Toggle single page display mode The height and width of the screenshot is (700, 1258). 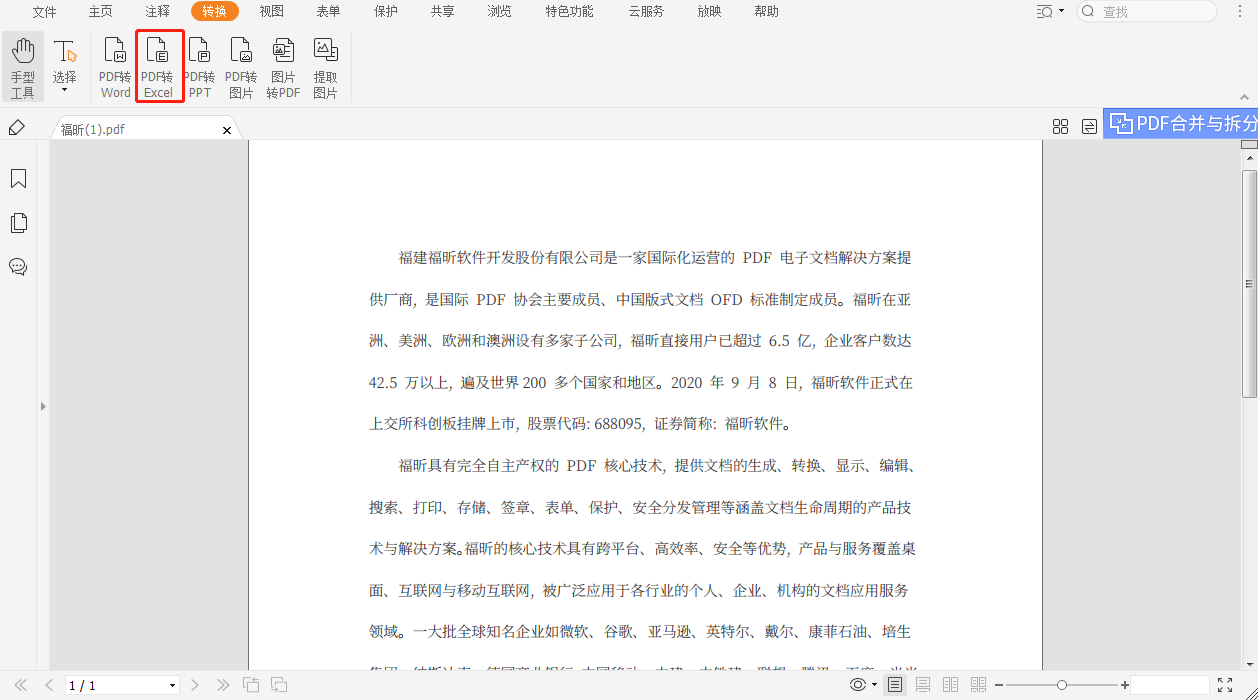895,685
